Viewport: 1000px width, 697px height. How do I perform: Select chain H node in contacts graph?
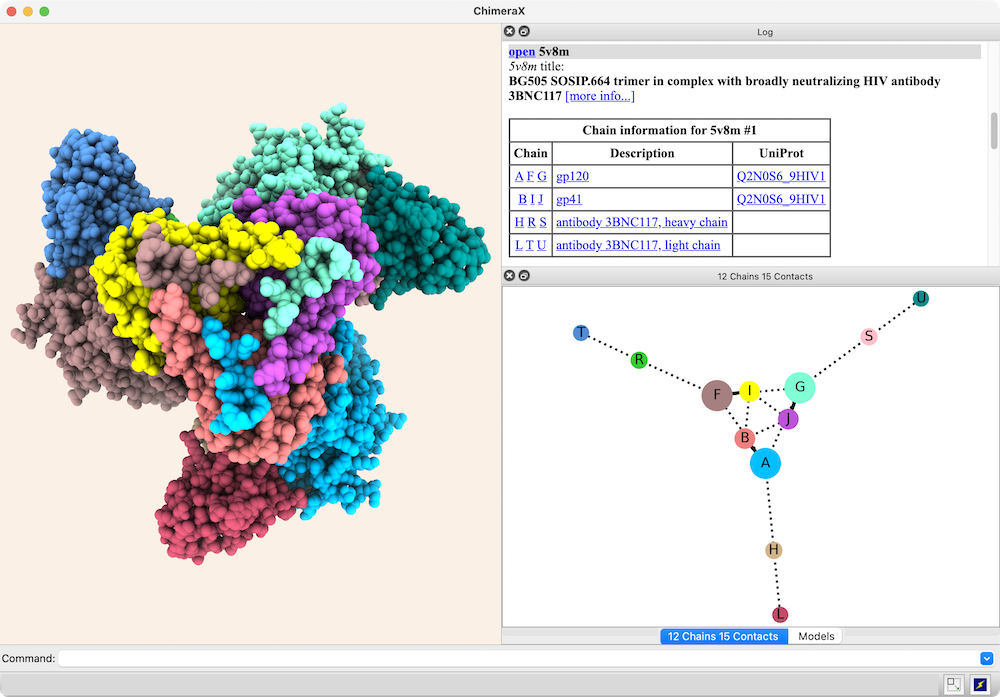pos(773,550)
